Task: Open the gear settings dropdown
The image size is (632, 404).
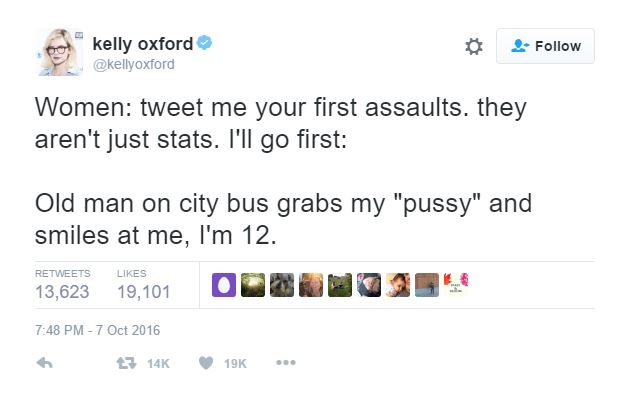Action: [x=474, y=46]
